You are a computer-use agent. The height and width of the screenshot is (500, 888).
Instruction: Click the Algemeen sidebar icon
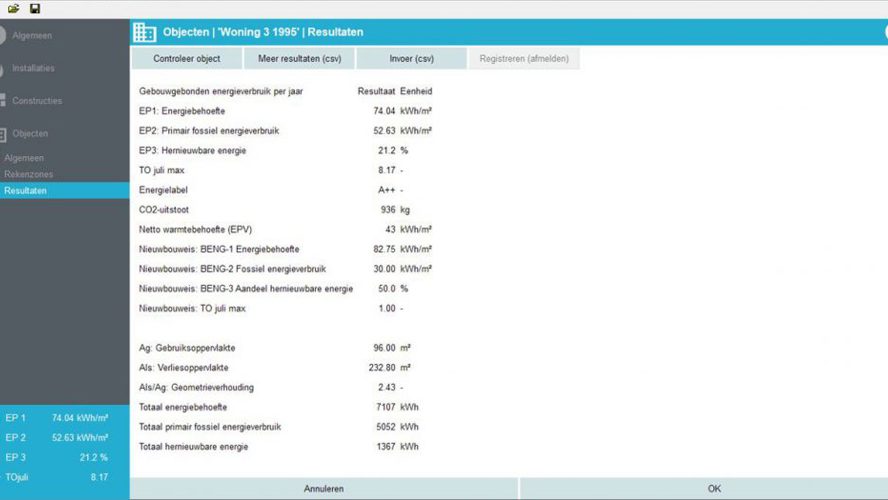click(x=3, y=35)
